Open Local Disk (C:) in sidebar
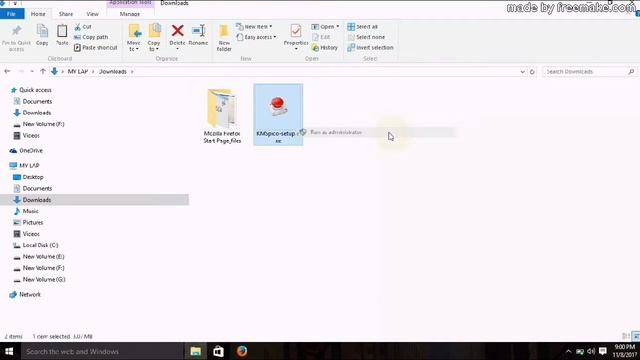The image size is (640, 360). (40, 245)
